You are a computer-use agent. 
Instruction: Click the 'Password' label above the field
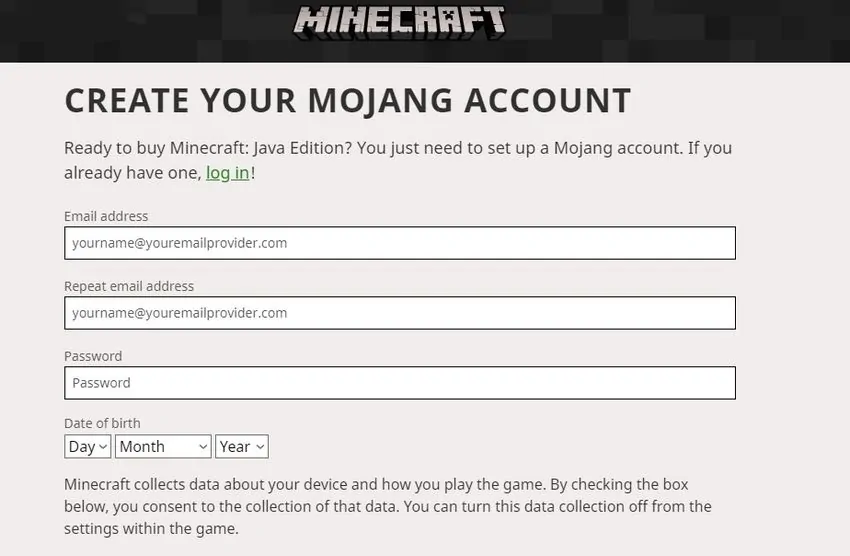[x=93, y=356]
